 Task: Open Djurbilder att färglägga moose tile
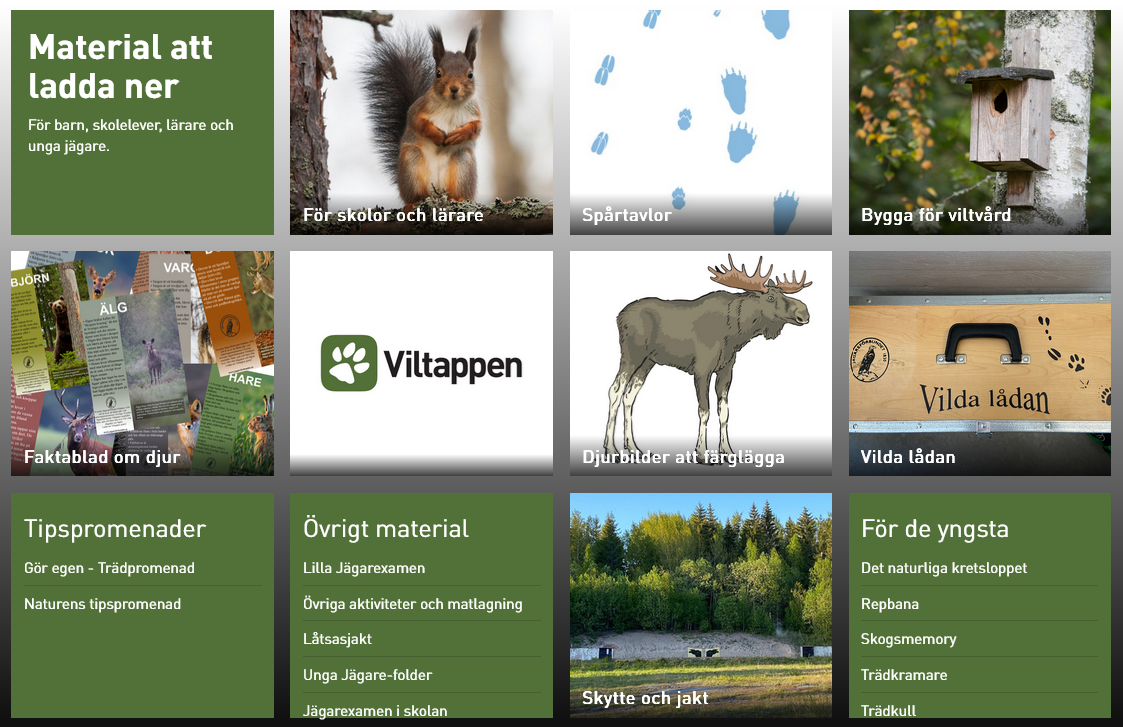(x=700, y=363)
